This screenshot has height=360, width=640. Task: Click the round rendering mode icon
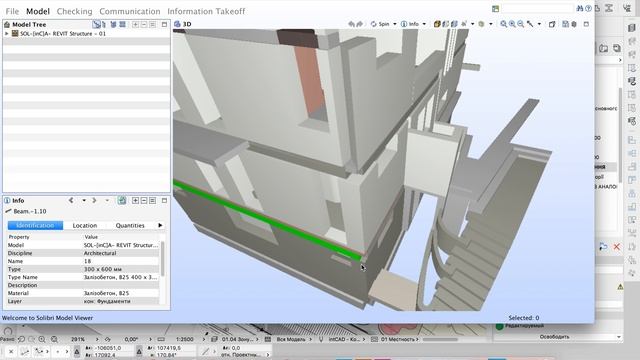482,24
